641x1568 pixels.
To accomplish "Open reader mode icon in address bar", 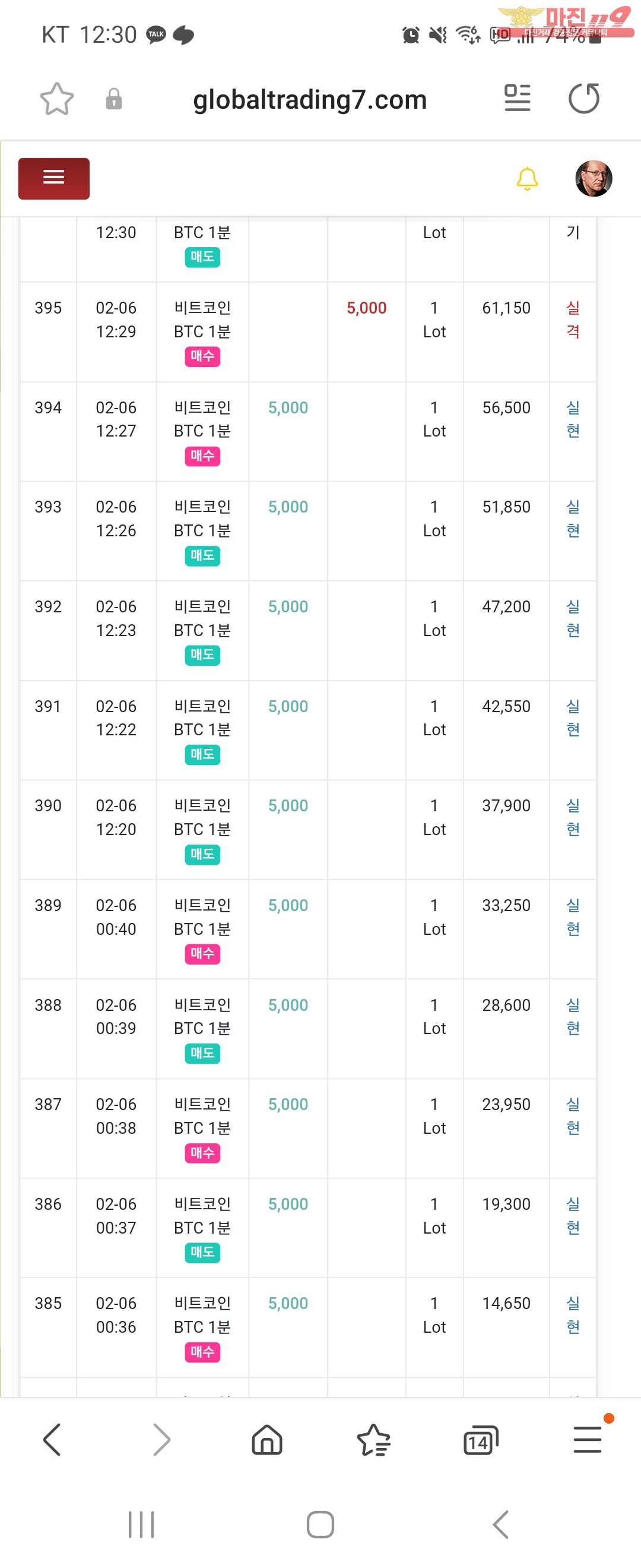I will click(x=517, y=99).
